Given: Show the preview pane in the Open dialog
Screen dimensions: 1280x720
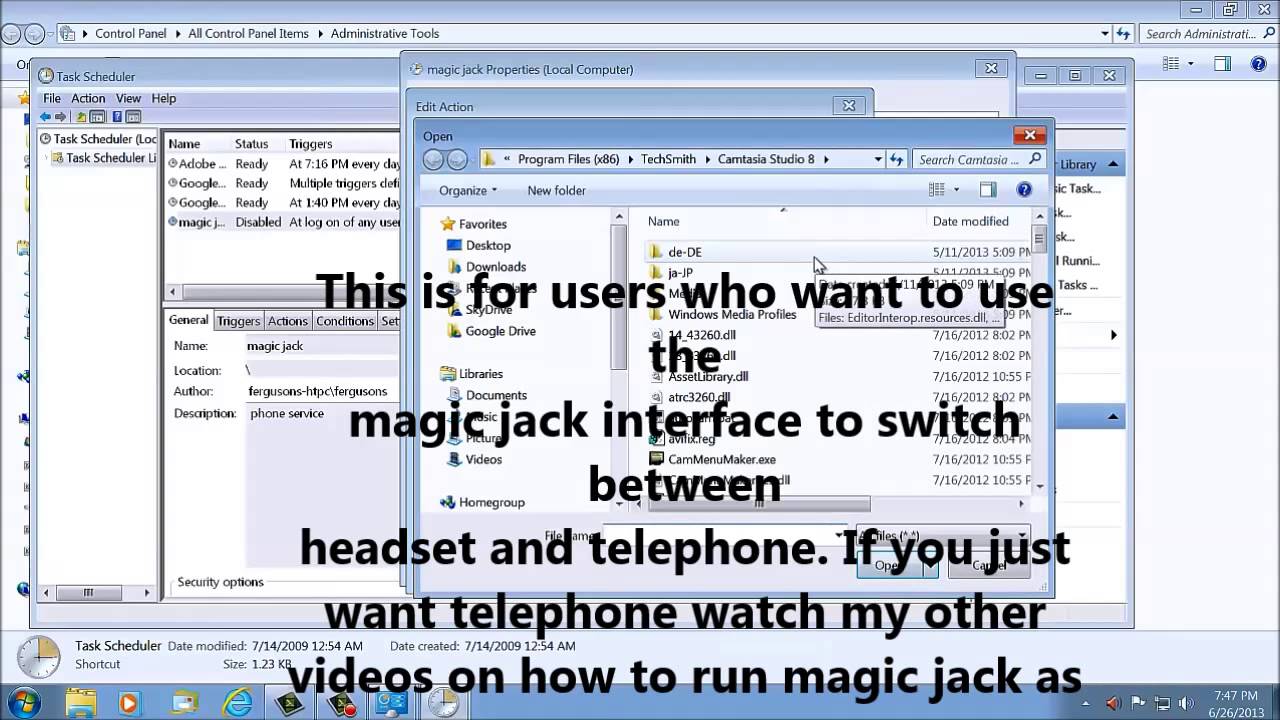Looking at the screenshot, I should coord(988,190).
